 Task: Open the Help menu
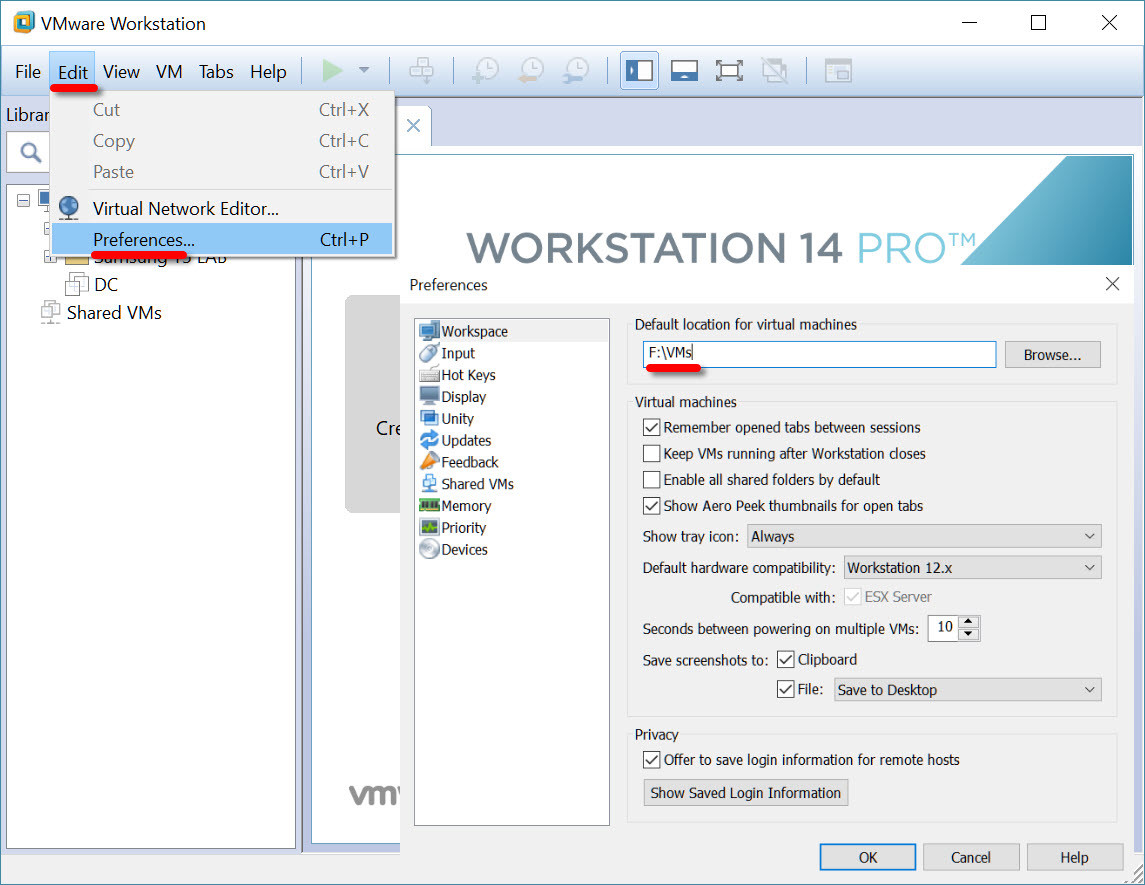[x=268, y=72]
